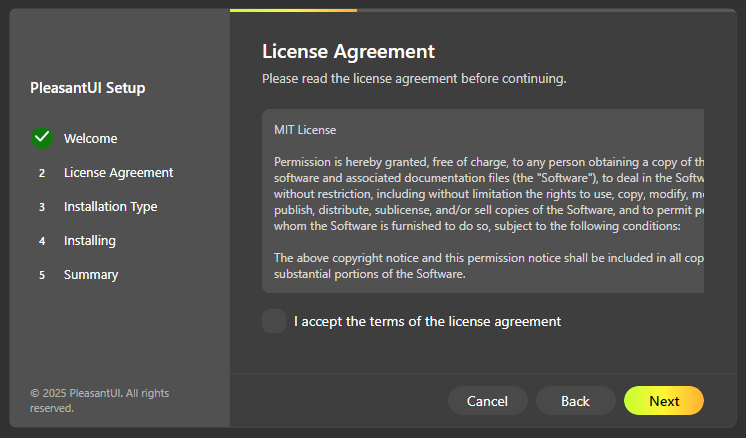The image size is (746, 438).
Task: Click step number 2 badge
Action: point(42,173)
